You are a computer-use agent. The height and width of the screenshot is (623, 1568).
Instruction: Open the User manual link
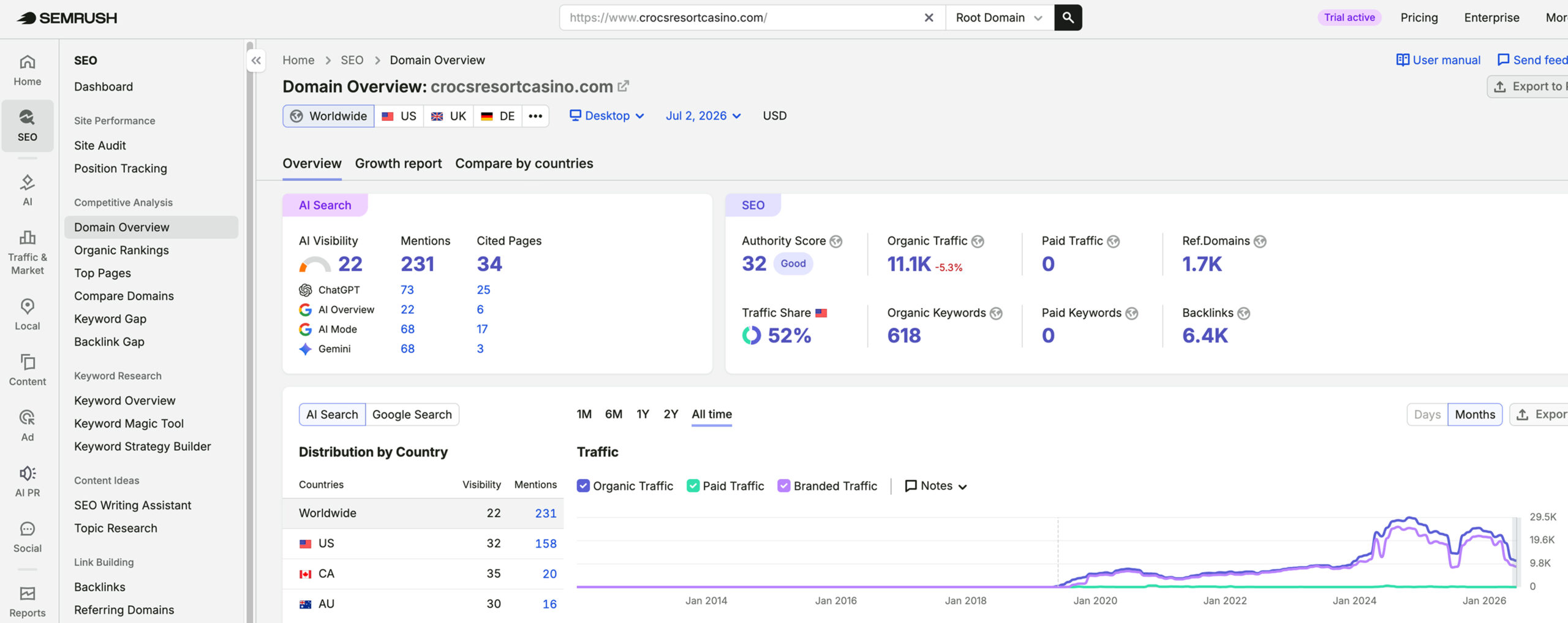coord(1438,60)
